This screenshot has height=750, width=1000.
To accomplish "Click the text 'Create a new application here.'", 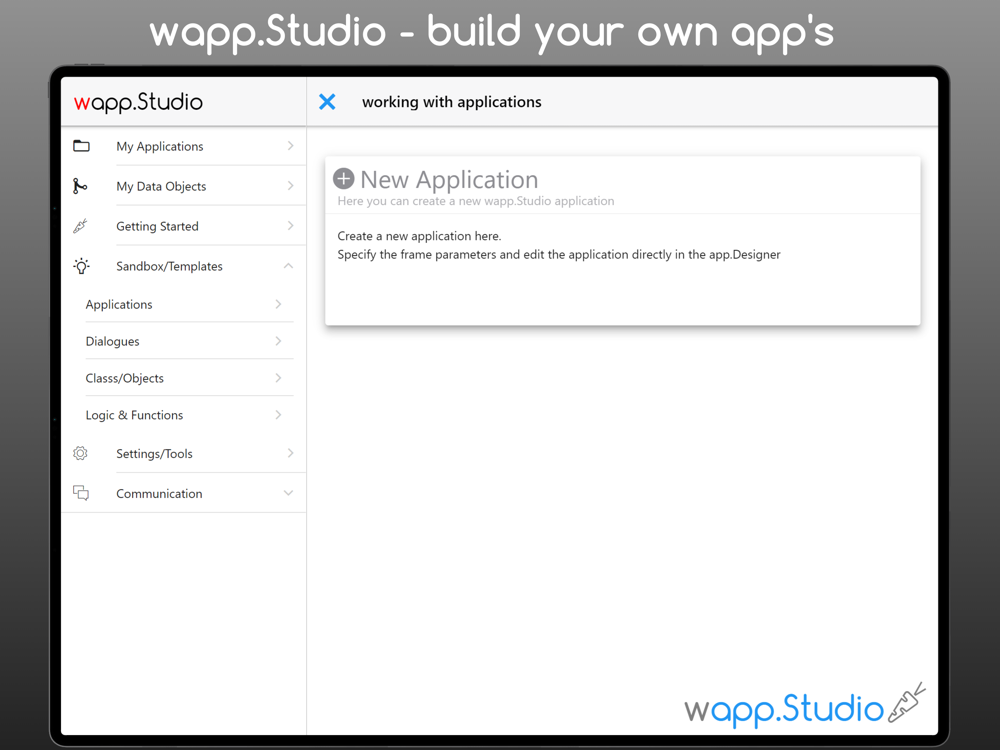I will pyautogui.click(x=419, y=236).
